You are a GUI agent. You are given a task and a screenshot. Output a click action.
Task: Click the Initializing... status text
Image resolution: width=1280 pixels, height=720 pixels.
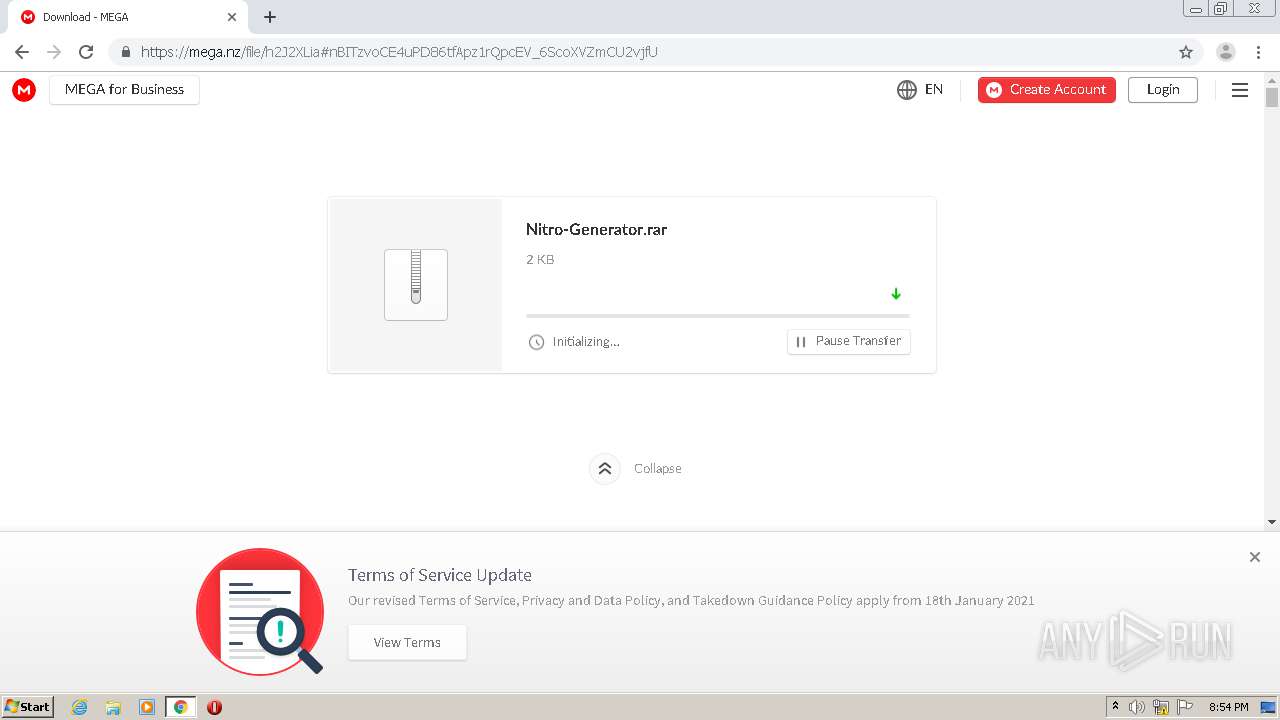tap(586, 342)
